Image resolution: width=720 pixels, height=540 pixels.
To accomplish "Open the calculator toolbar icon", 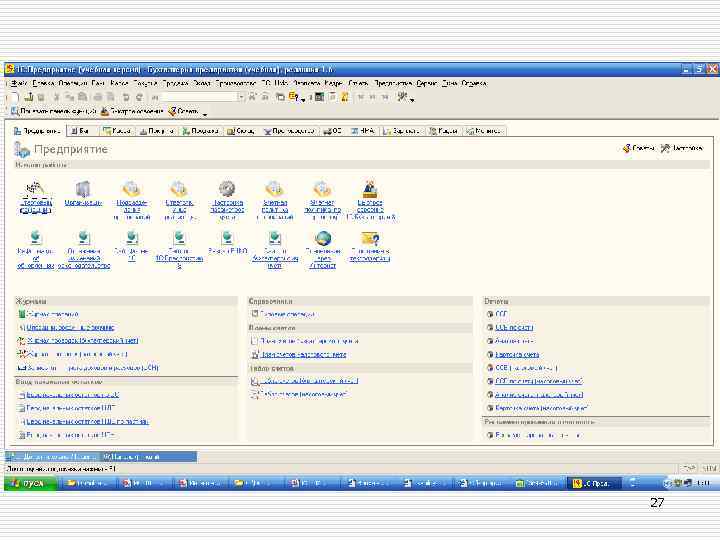I will 320,97.
